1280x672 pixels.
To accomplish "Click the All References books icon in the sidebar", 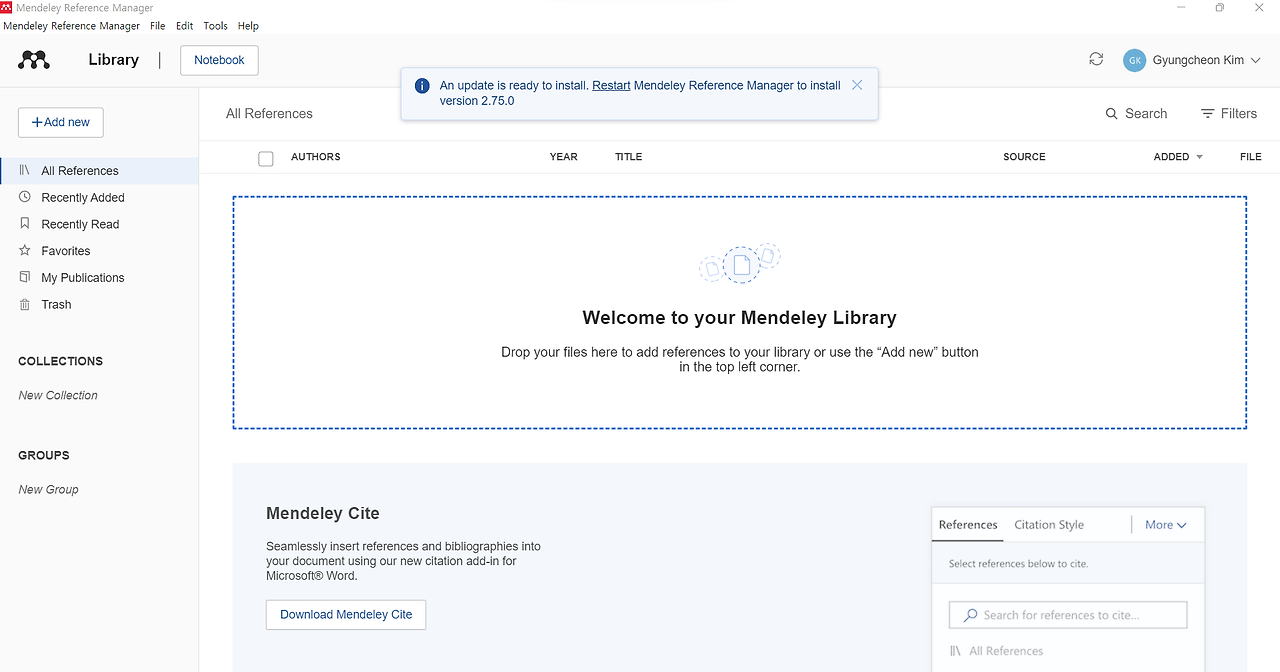I will click(25, 171).
